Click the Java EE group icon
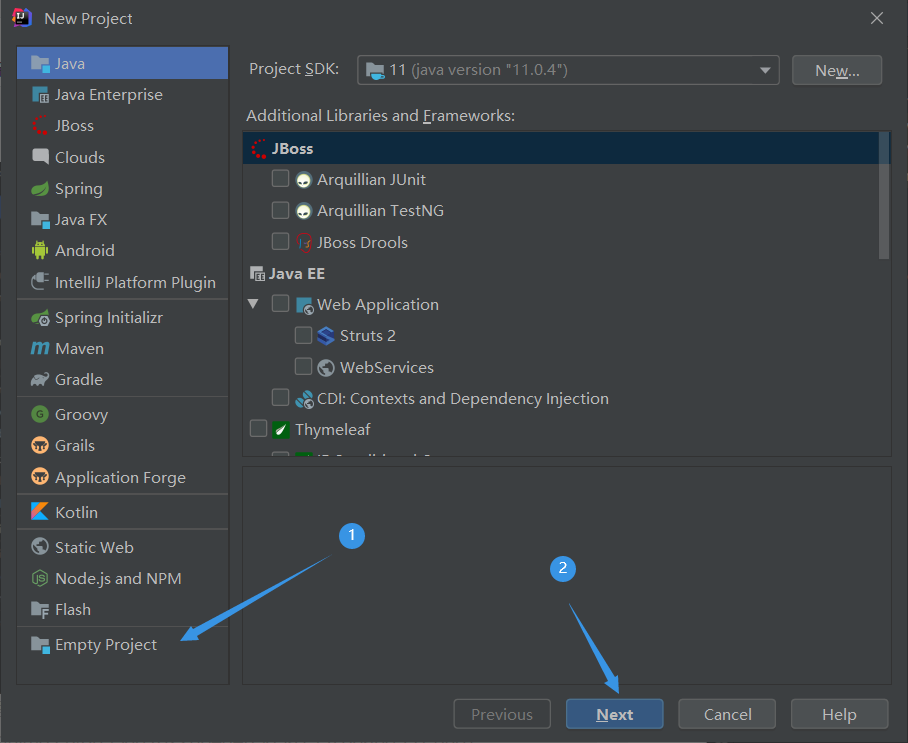The image size is (908, 743). (x=257, y=273)
